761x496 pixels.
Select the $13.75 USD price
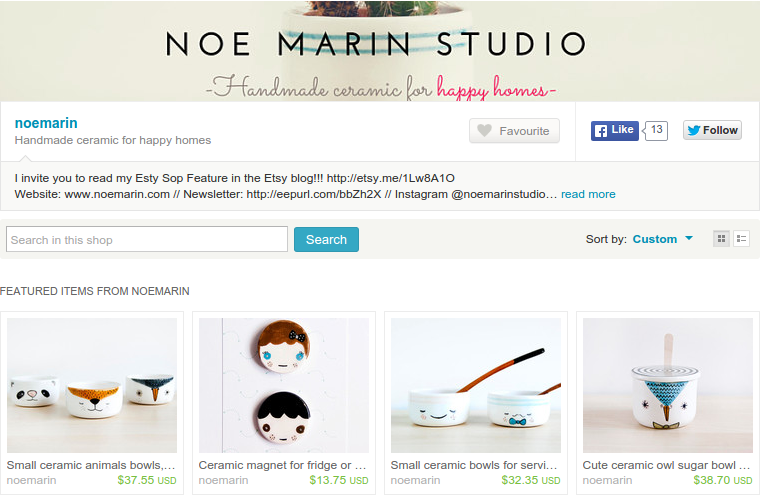339,480
